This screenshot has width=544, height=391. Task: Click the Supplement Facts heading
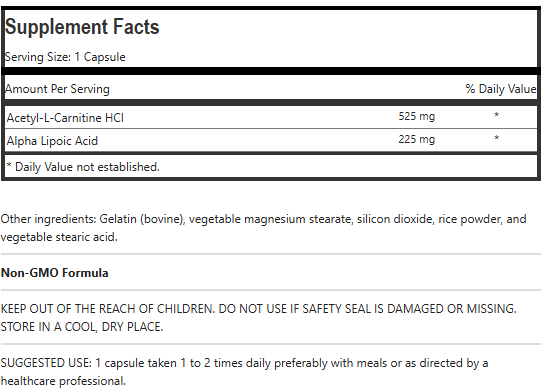82,27
